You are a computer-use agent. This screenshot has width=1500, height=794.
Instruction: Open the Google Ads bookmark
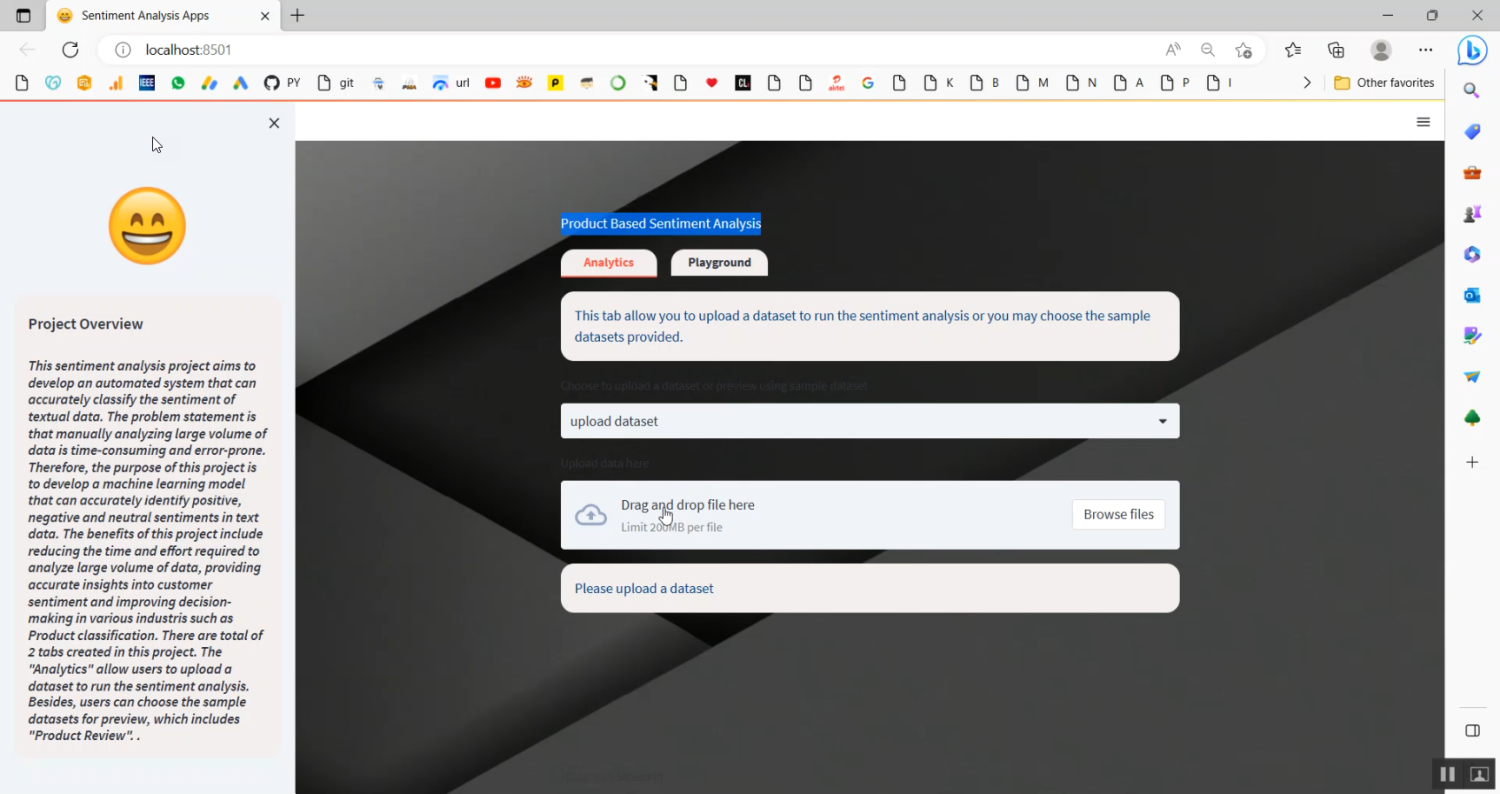click(240, 83)
